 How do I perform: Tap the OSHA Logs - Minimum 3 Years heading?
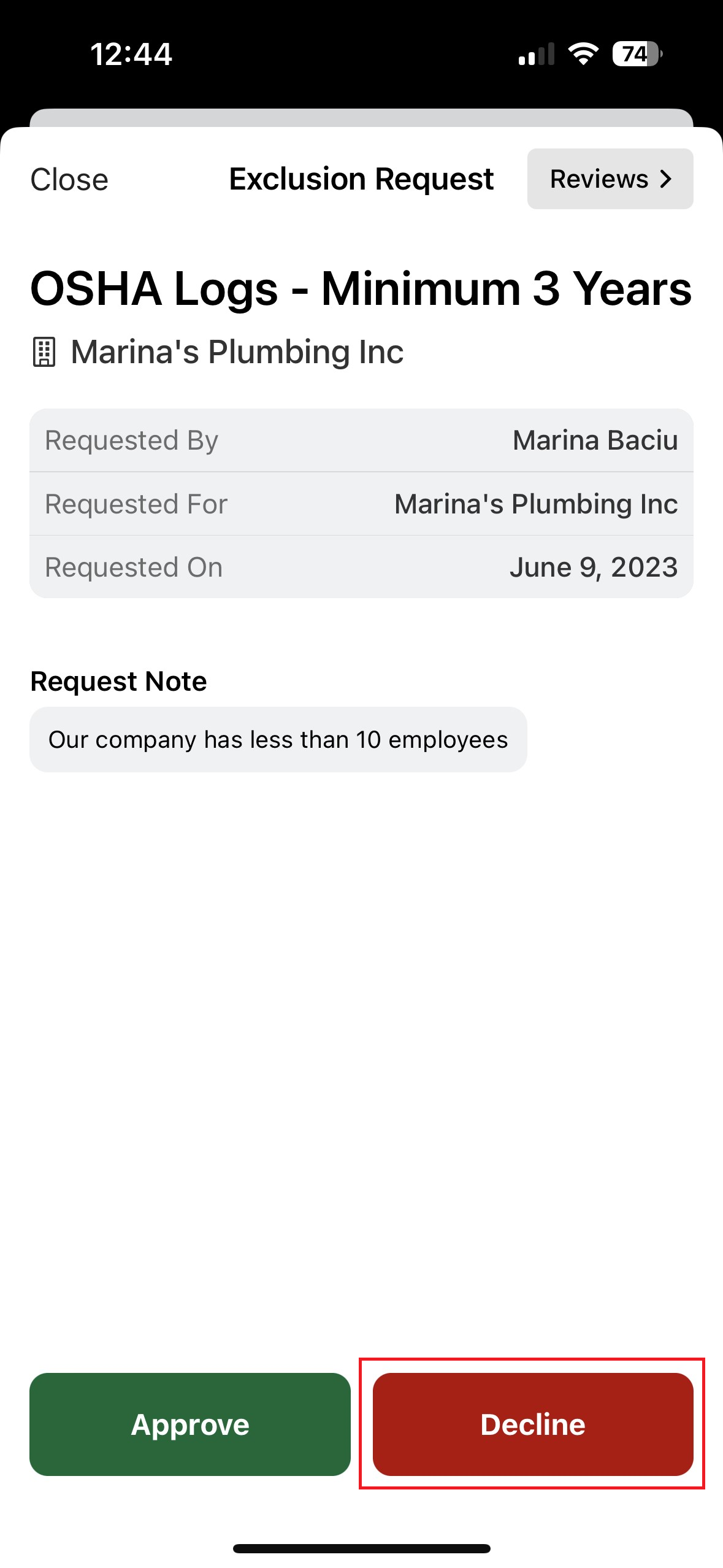(361, 289)
